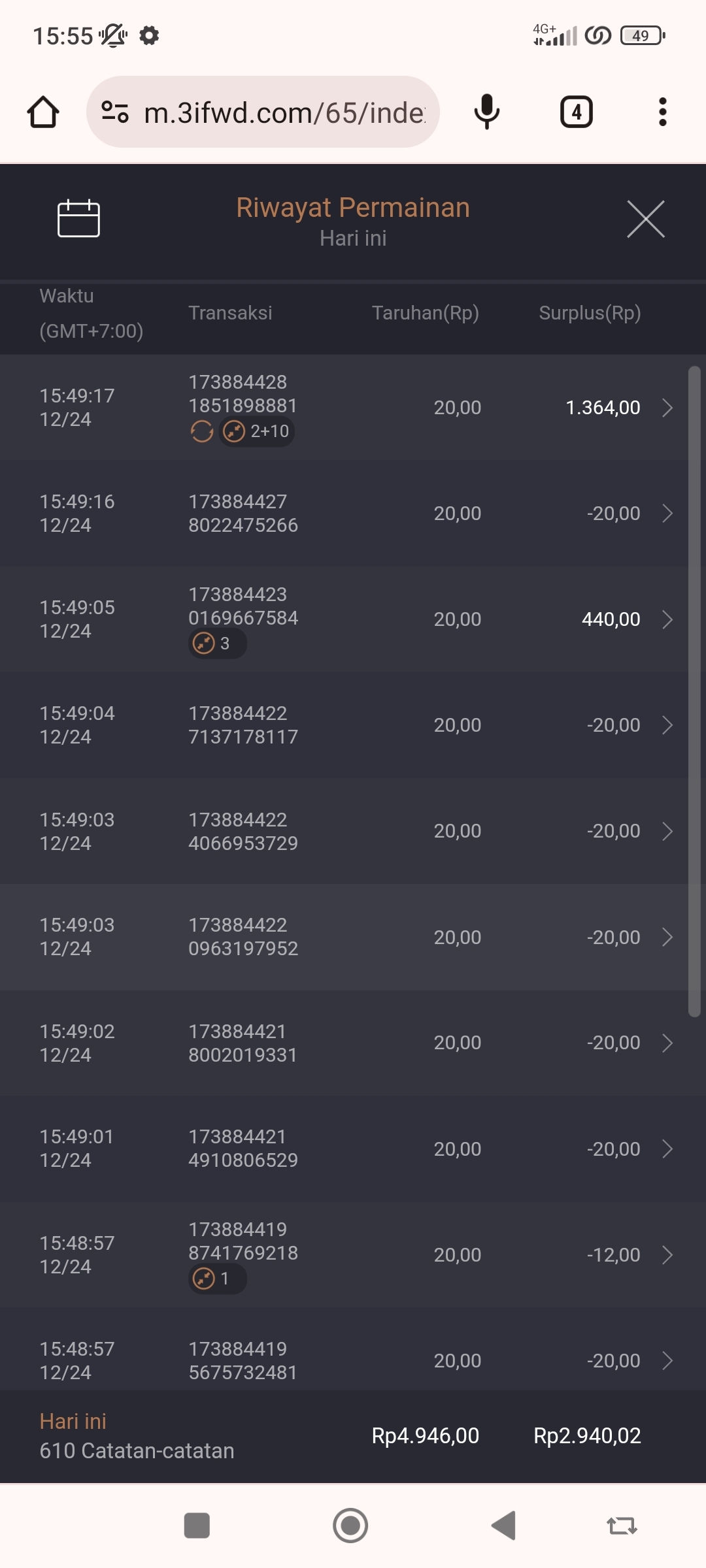Expand details of the -12,00 surplus row

(667, 1255)
